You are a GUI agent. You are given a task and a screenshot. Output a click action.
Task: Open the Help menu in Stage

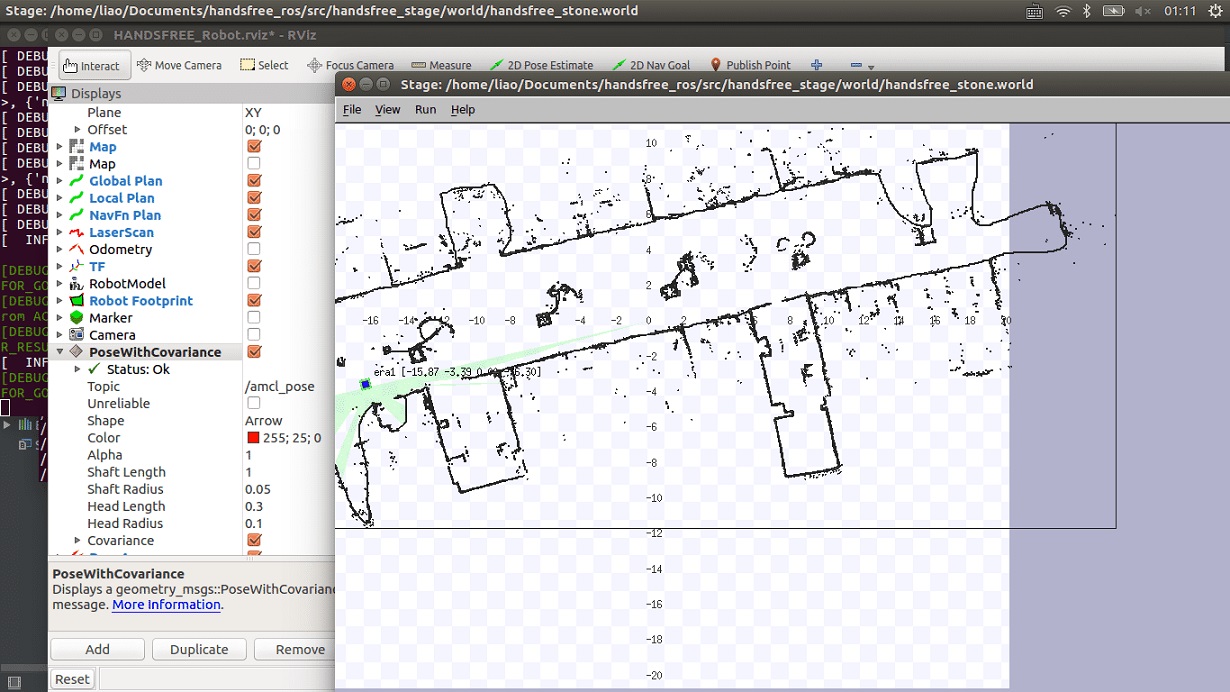[x=462, y=110]
